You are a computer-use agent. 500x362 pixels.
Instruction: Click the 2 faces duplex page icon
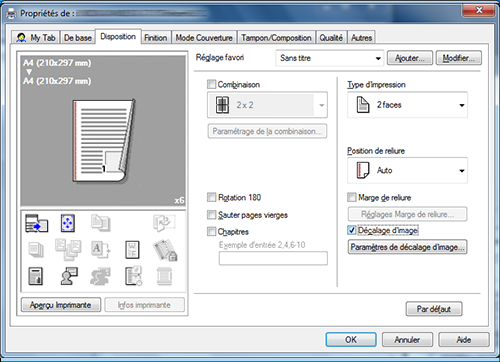click(x=363, y=105)
